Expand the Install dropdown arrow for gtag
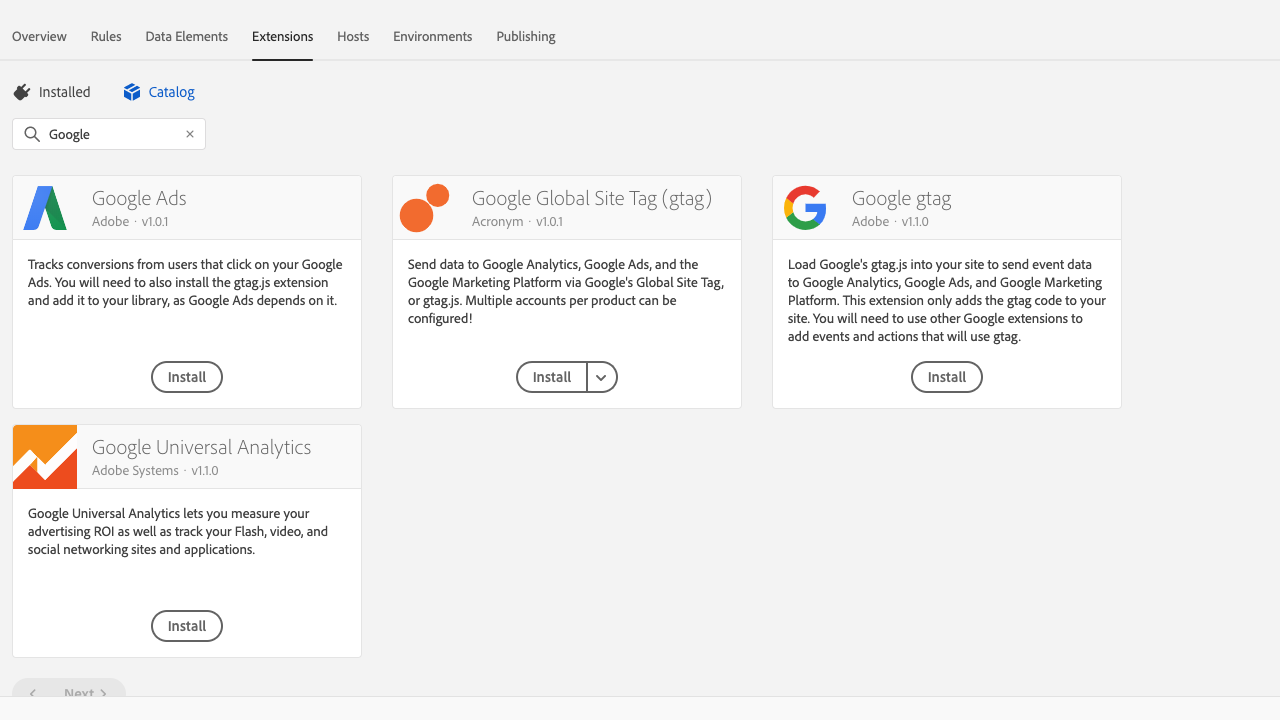The image size is (1280, 720). [601, 377]
